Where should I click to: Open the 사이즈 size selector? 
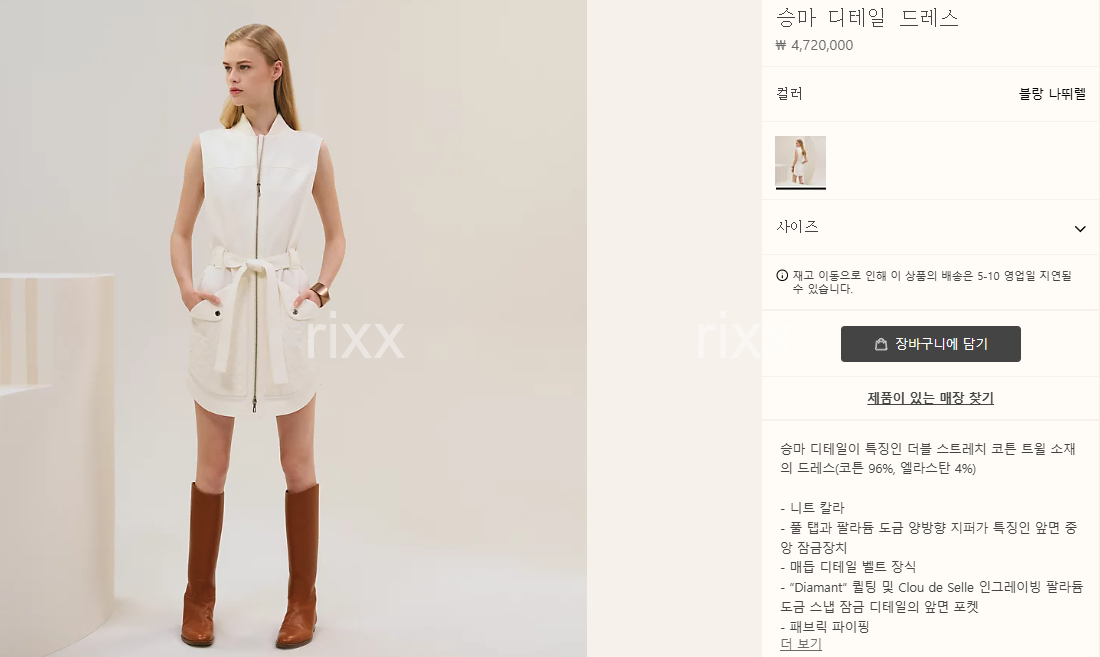point(930,227)
